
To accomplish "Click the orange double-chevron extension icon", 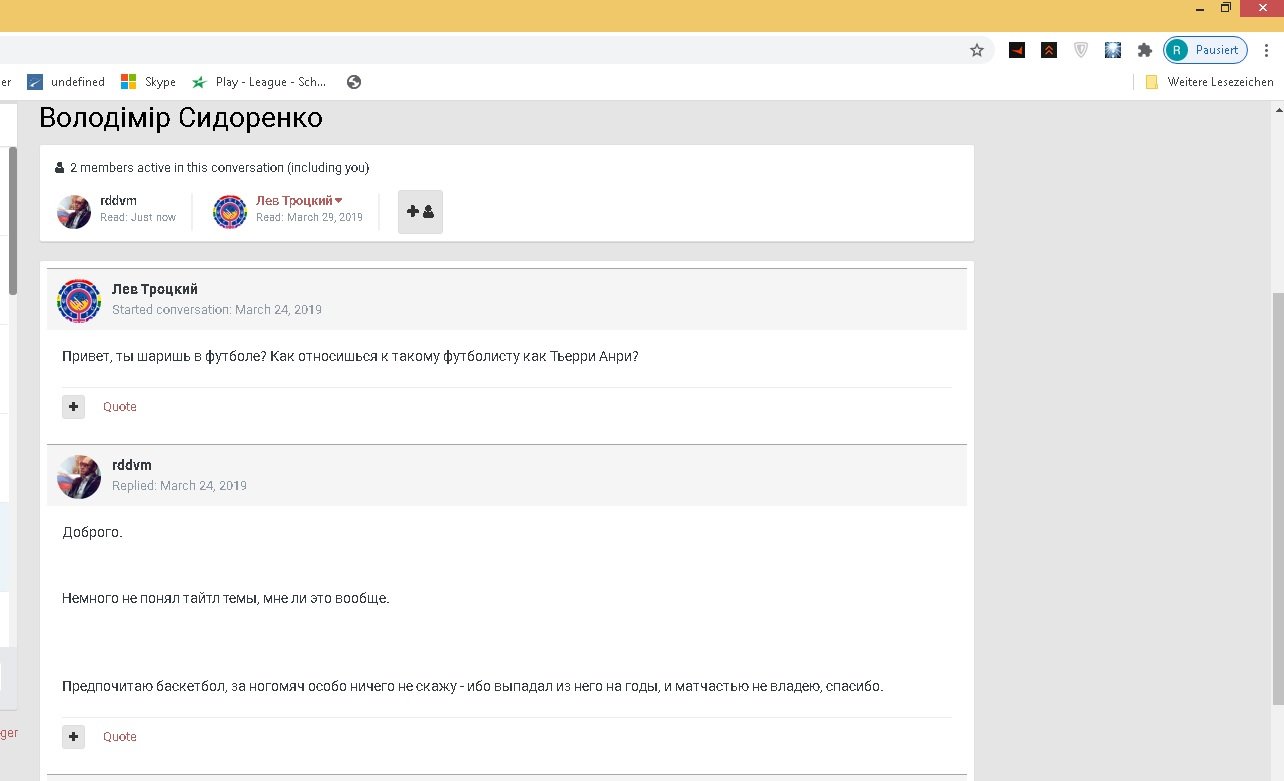I will [1049, 50].
